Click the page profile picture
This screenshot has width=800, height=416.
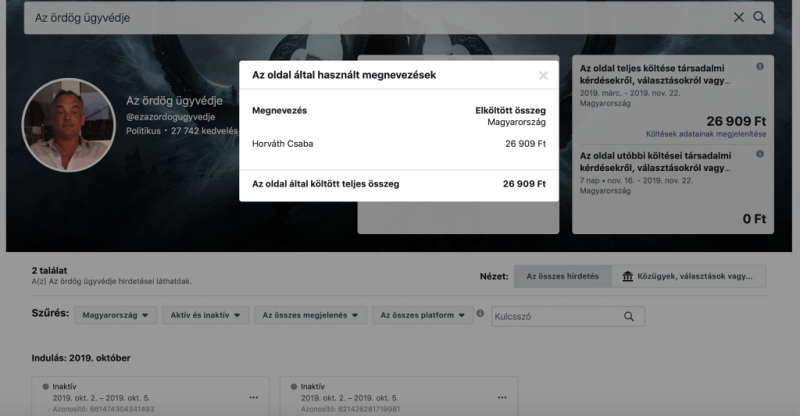click(68, 125)
